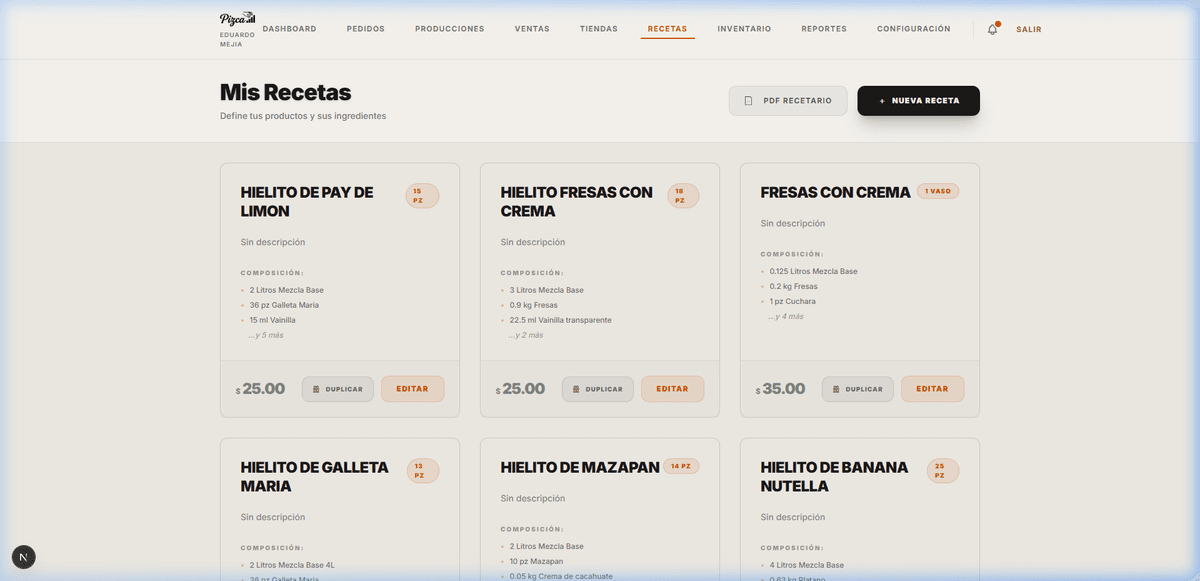Edit the Fresas con Crema recipe
The image size is (1200, 581).
tap(932, 389)
